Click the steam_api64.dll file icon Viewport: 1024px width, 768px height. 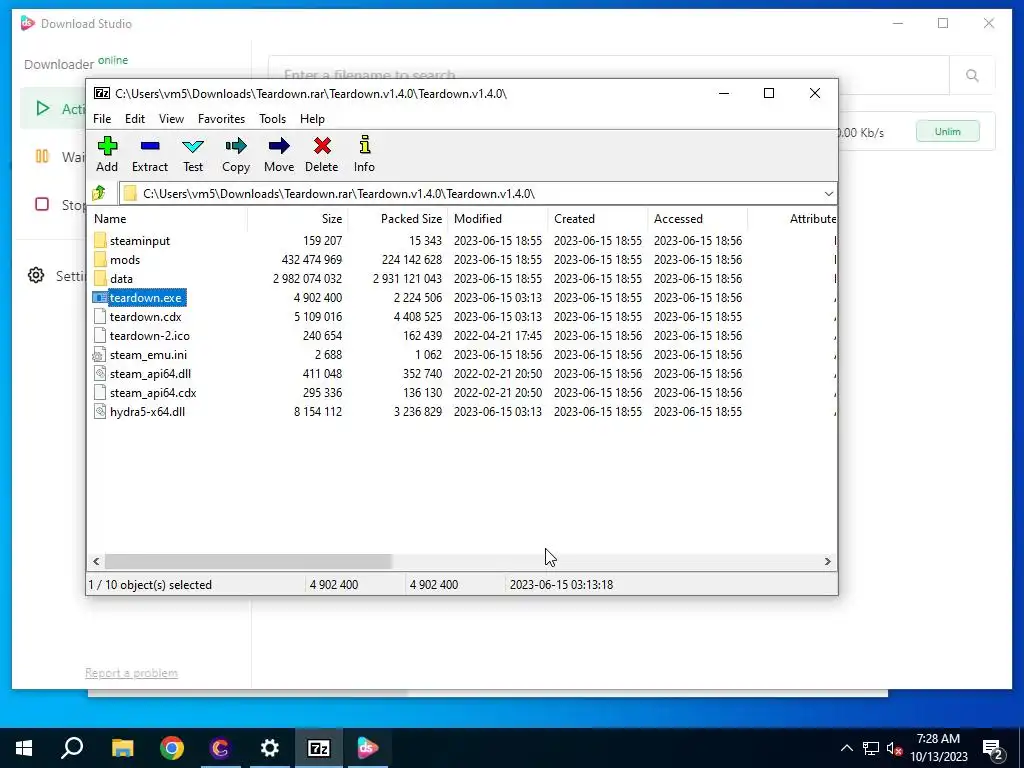(x=99, y=374)
